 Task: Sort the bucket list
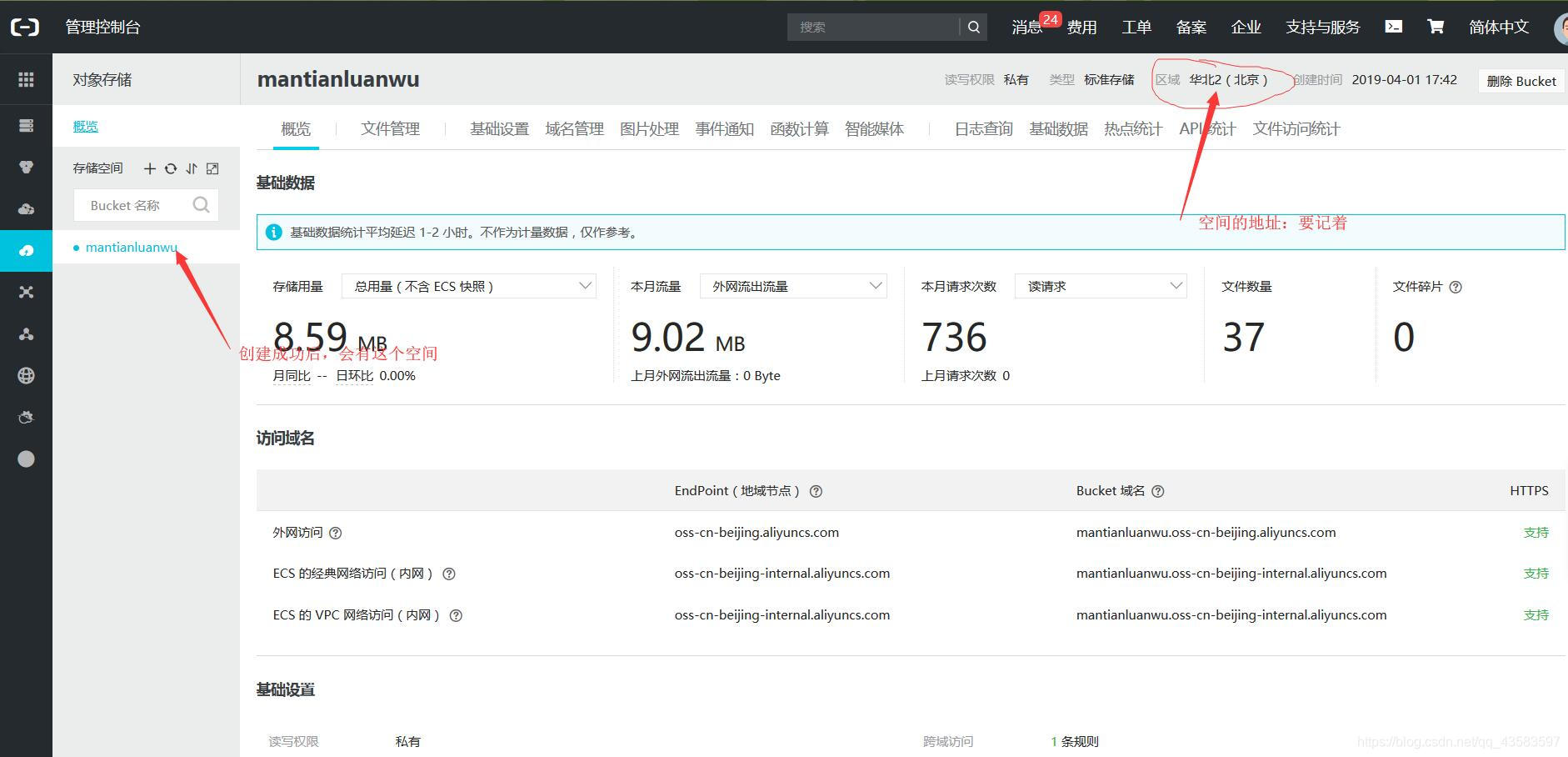[x=192, y=168]
